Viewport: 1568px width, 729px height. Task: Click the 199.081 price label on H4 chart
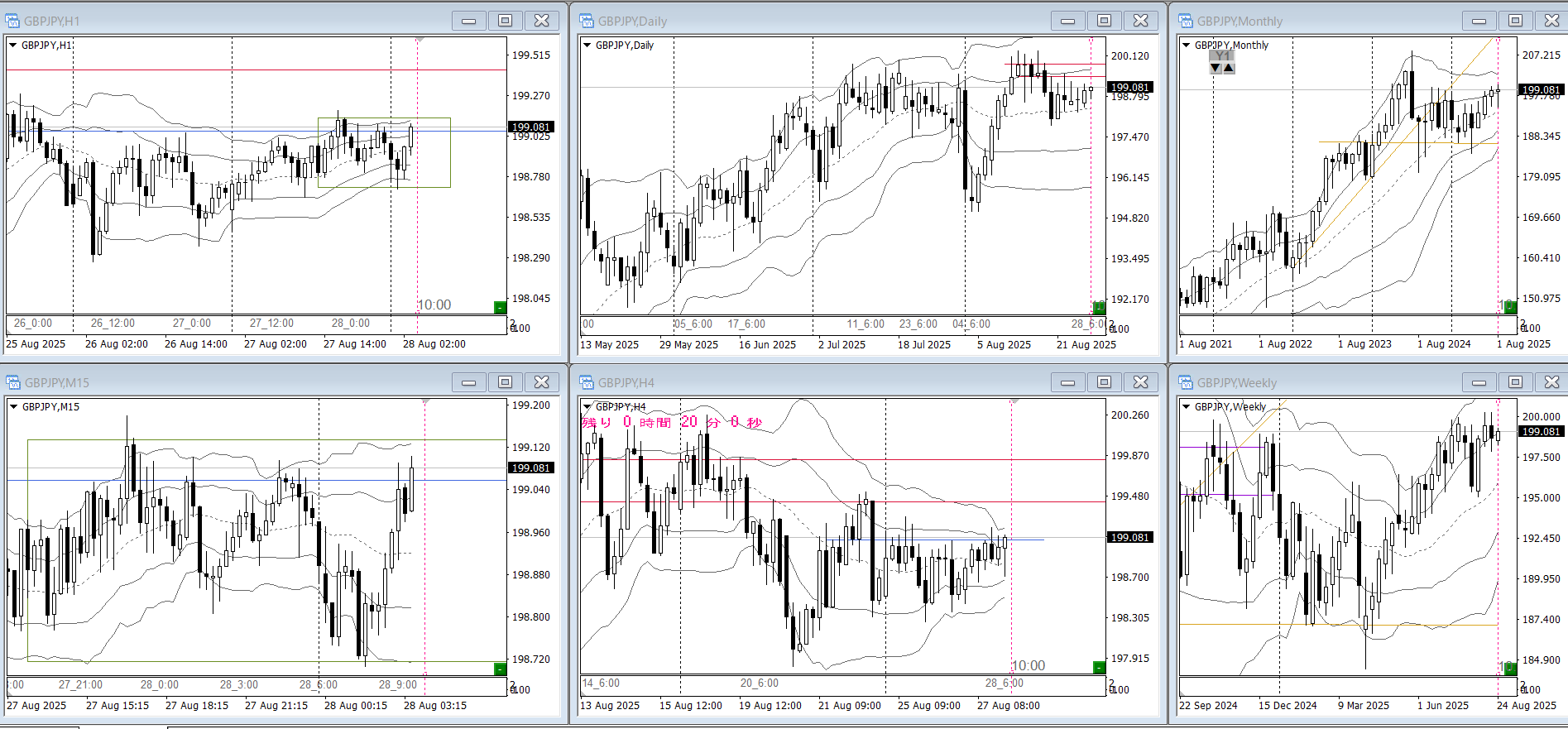click(x=1129, y=538)
